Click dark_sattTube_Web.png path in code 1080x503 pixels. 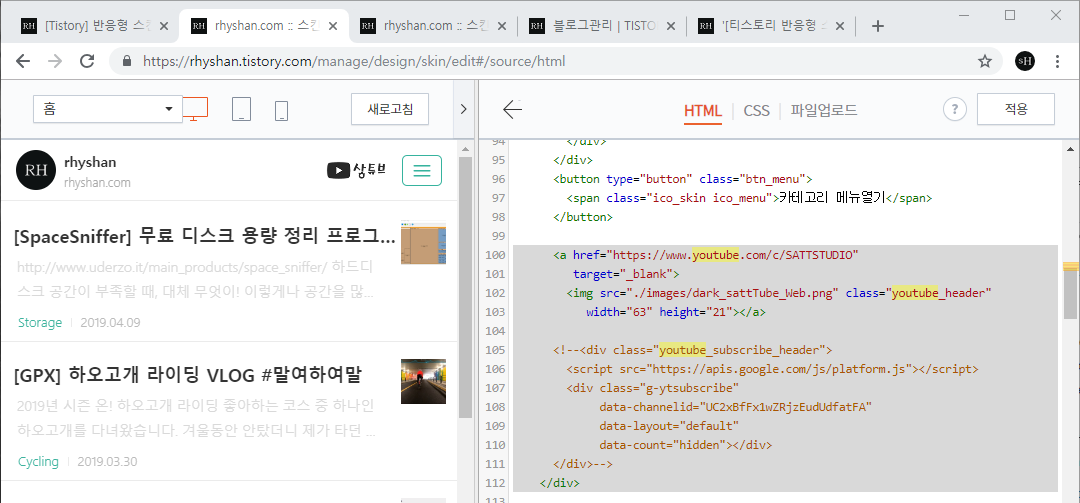coord(734,293)
